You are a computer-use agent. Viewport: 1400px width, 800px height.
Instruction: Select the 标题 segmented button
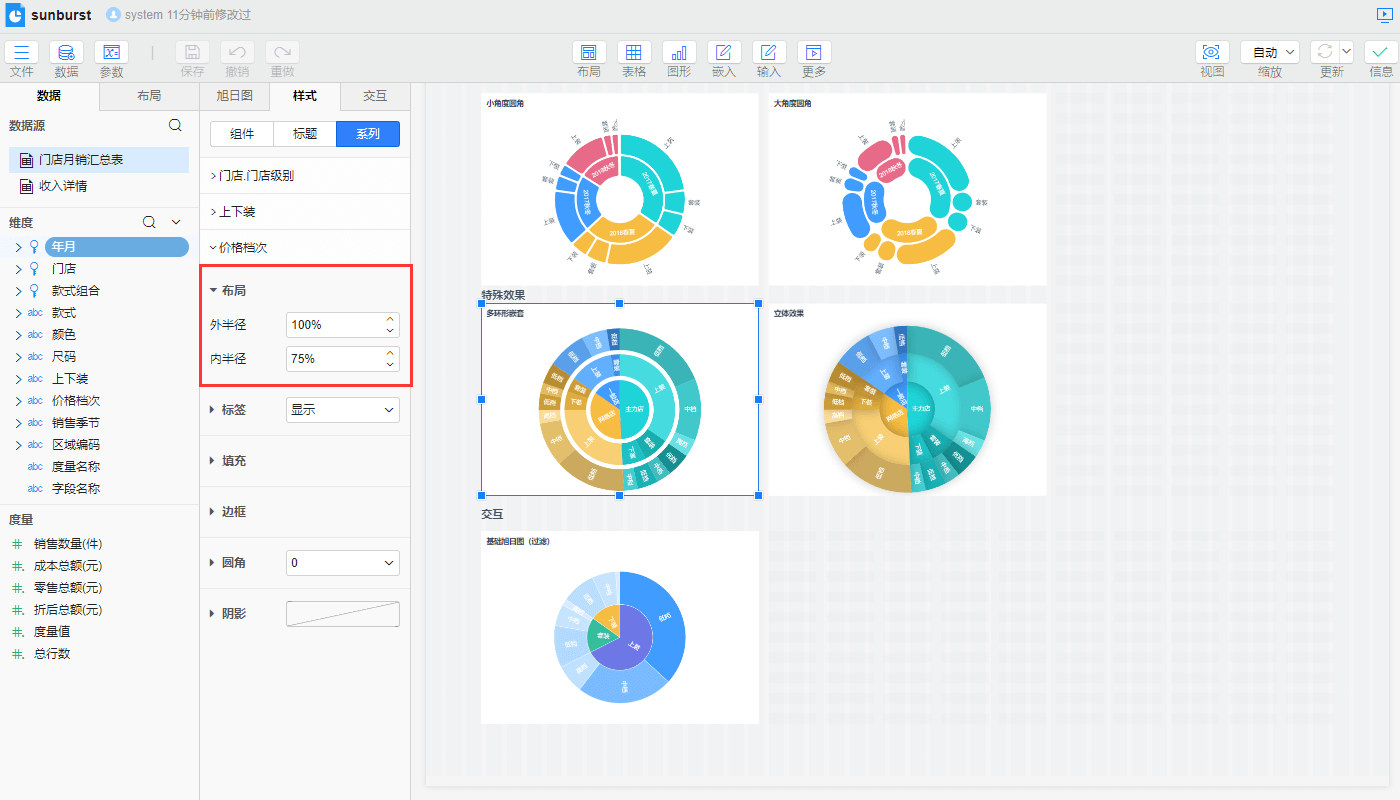[x=305, y=134]
